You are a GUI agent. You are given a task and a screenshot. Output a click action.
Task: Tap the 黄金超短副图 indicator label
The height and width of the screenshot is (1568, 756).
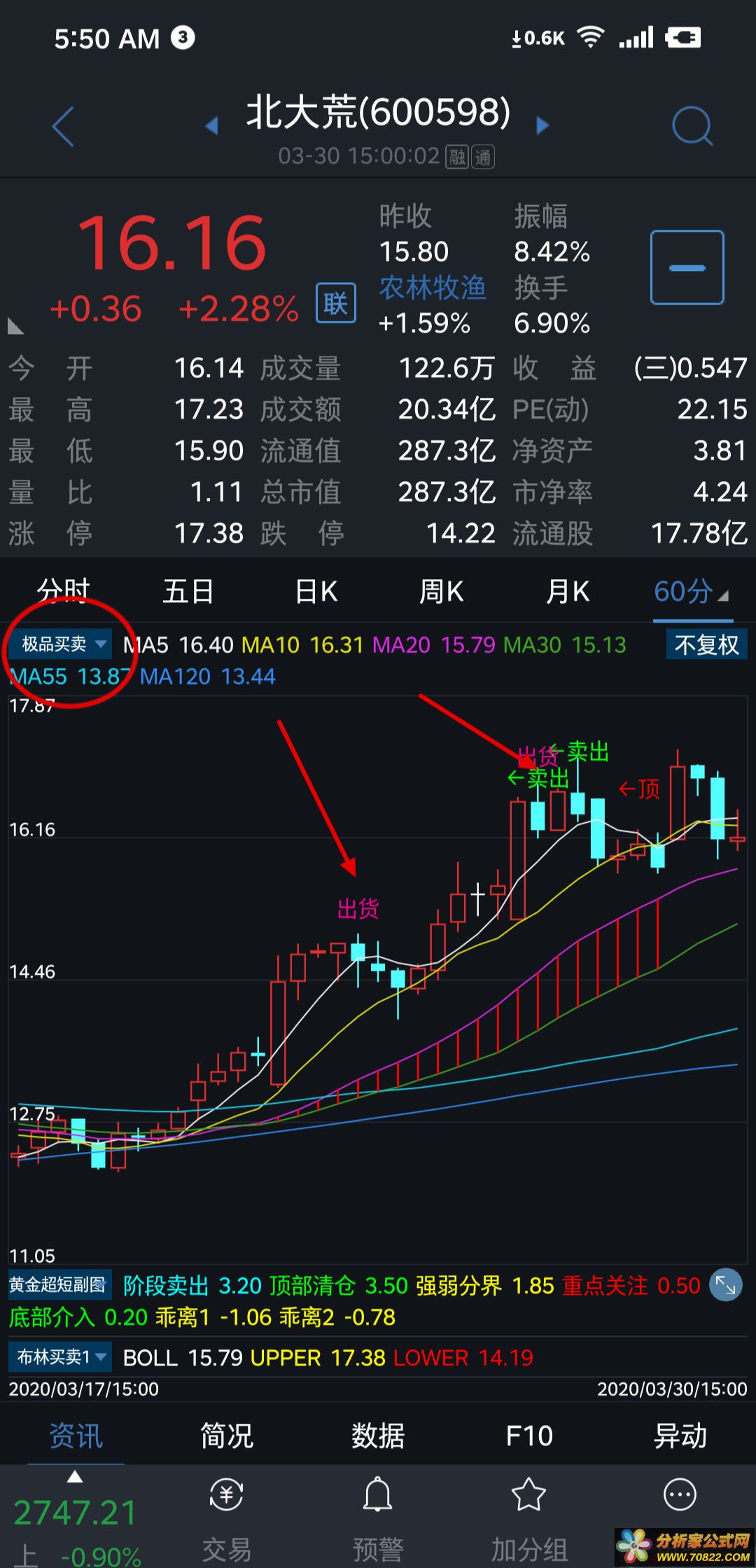click(x=58, y=1285)
